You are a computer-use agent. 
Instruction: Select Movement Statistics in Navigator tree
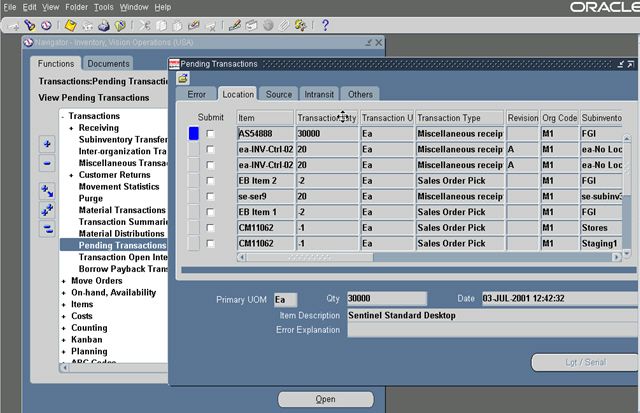119,187
